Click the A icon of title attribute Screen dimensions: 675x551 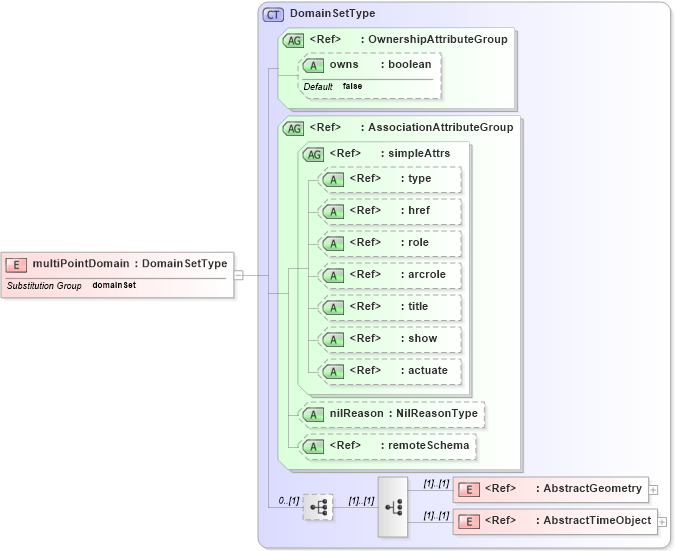(333, 307)
